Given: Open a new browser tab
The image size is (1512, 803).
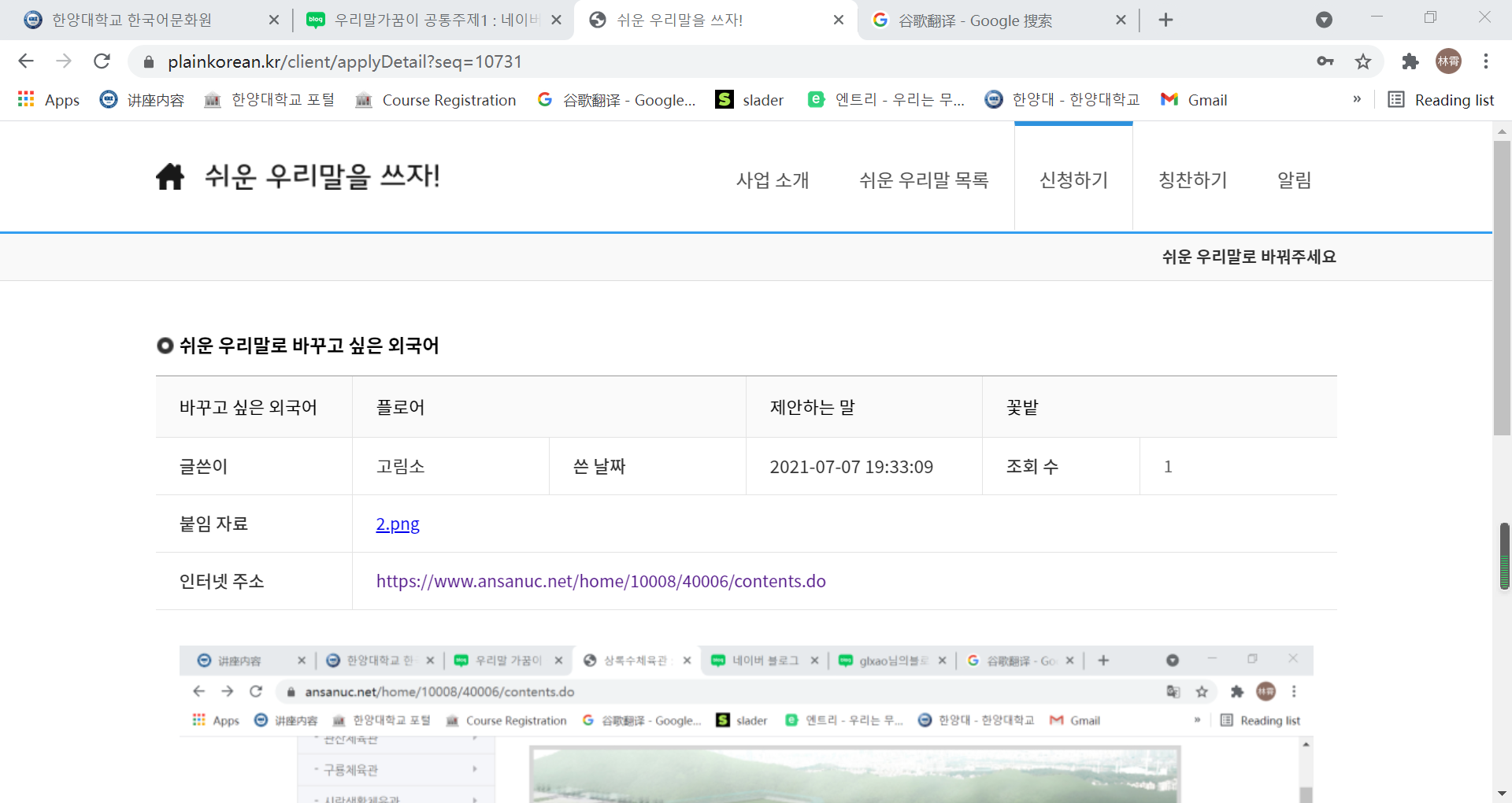Looking at the screenshot, I should pyautogui.click(x=1165, y=20).
